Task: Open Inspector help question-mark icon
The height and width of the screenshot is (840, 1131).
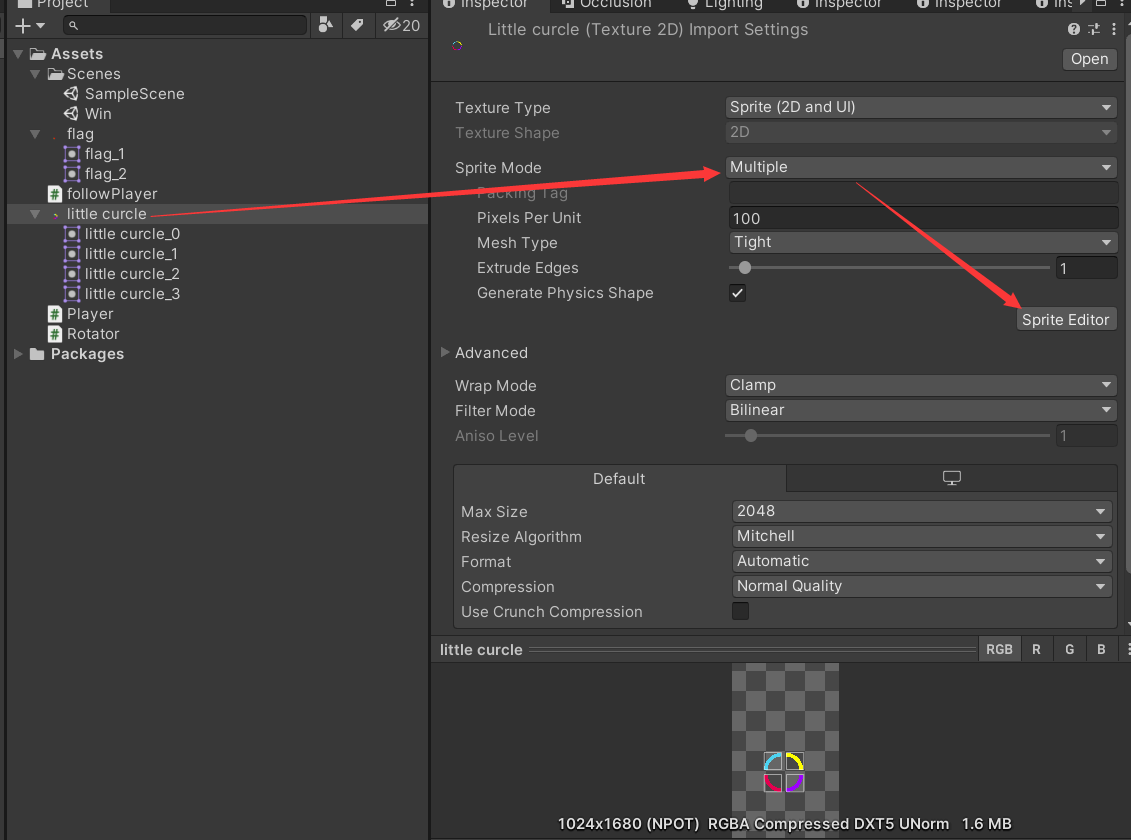Action: 1074,29
